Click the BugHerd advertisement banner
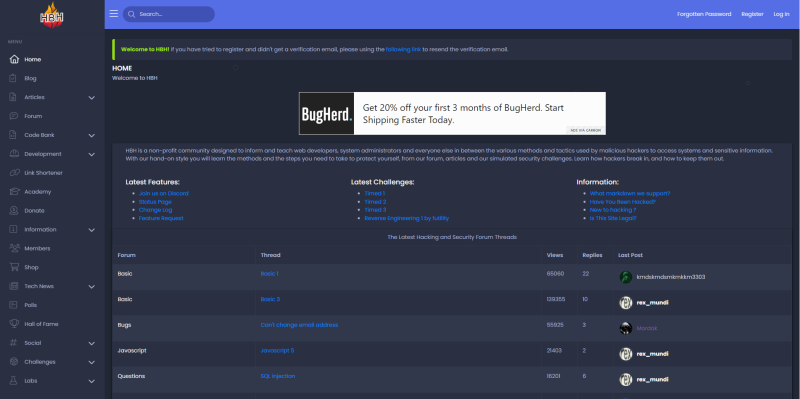Screen dimensions: 800x399 pos(452,113)
